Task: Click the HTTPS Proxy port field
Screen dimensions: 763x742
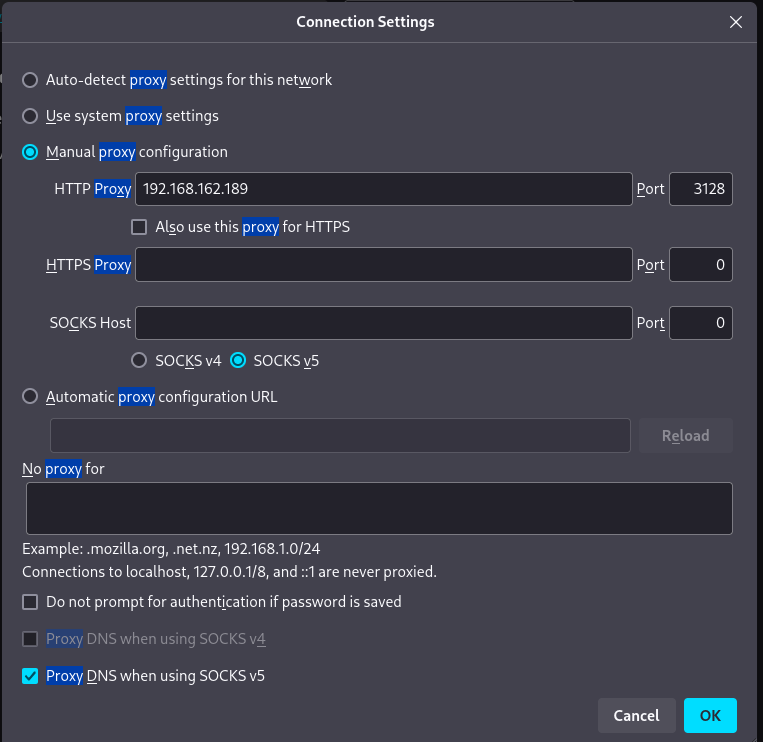Action: (x=700, y=265)
